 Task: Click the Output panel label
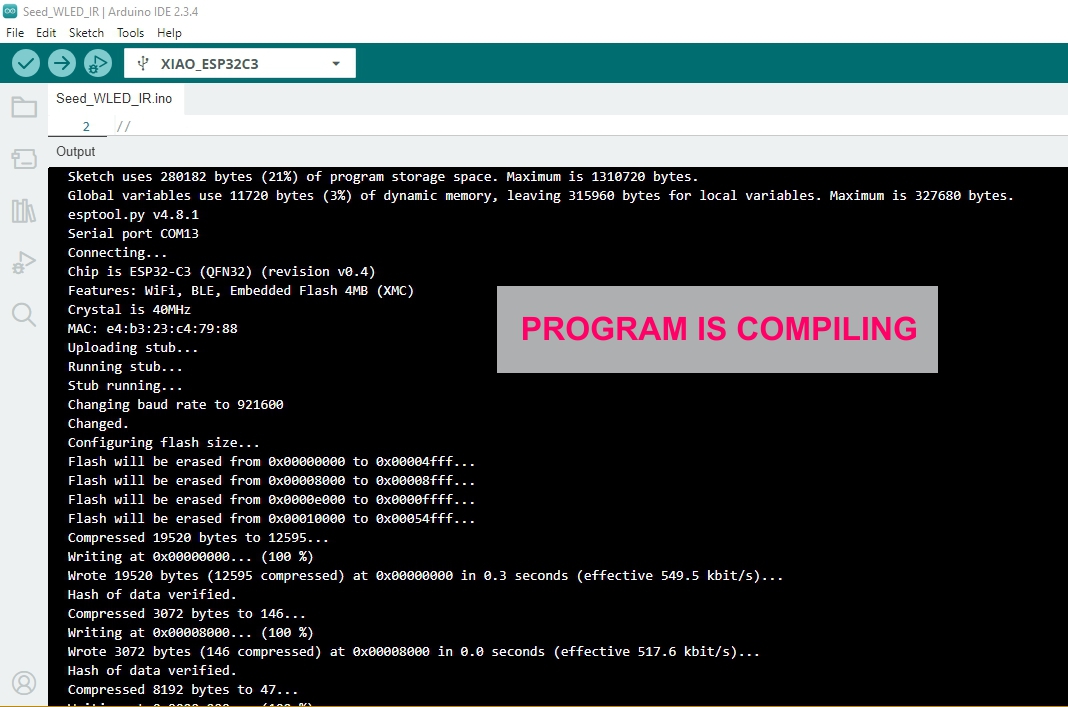click(x=76, y=151)
